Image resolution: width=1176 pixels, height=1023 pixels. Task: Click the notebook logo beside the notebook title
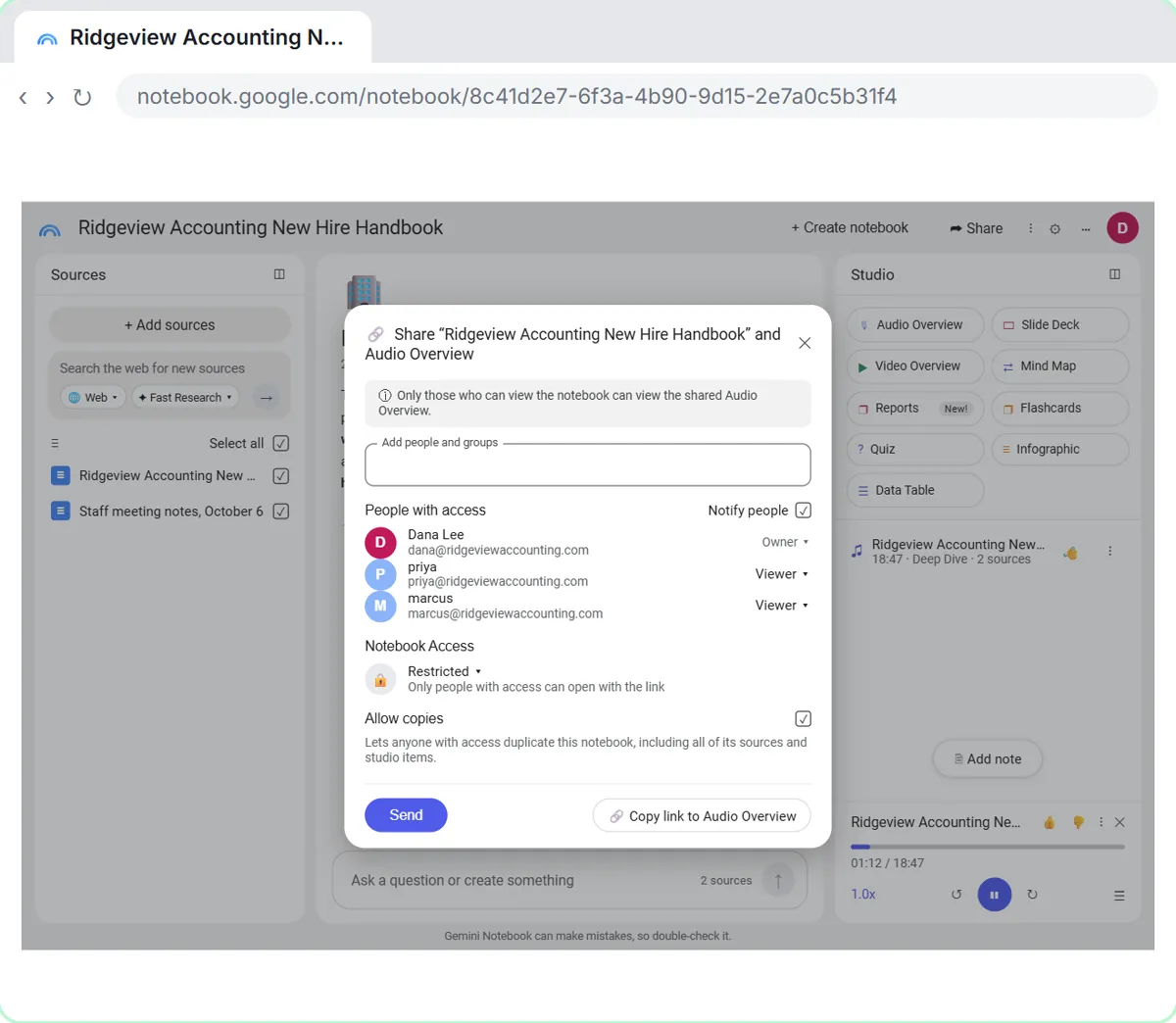[x=50, y=229]
